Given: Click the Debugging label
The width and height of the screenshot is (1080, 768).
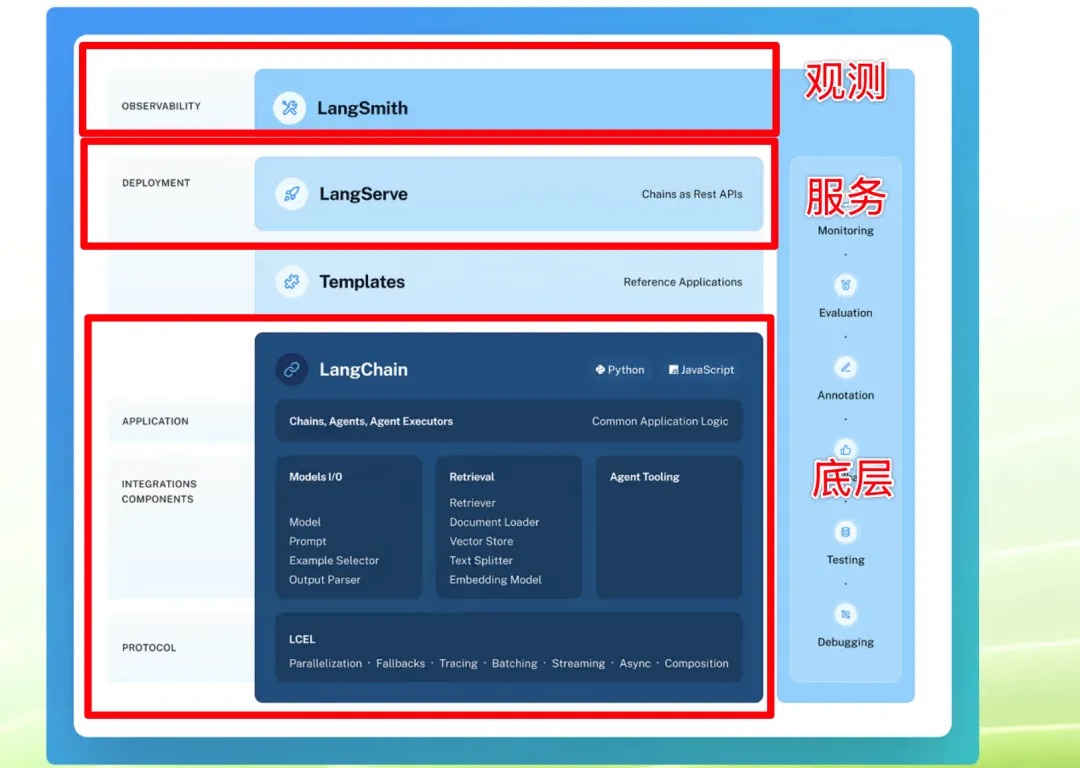Looking at the screenshot, I should point(845,643).
